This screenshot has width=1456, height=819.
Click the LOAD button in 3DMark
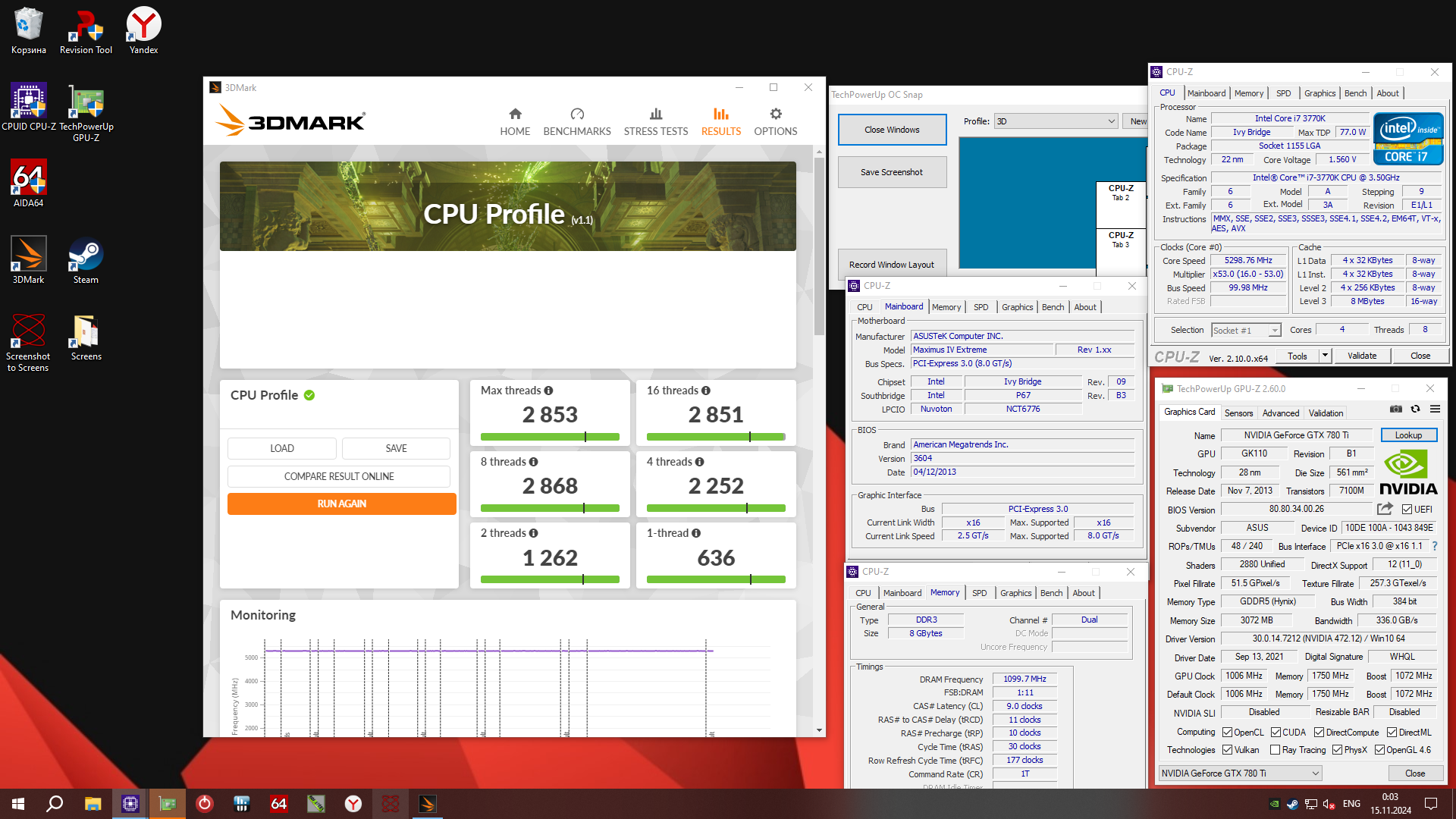[282, 448]
